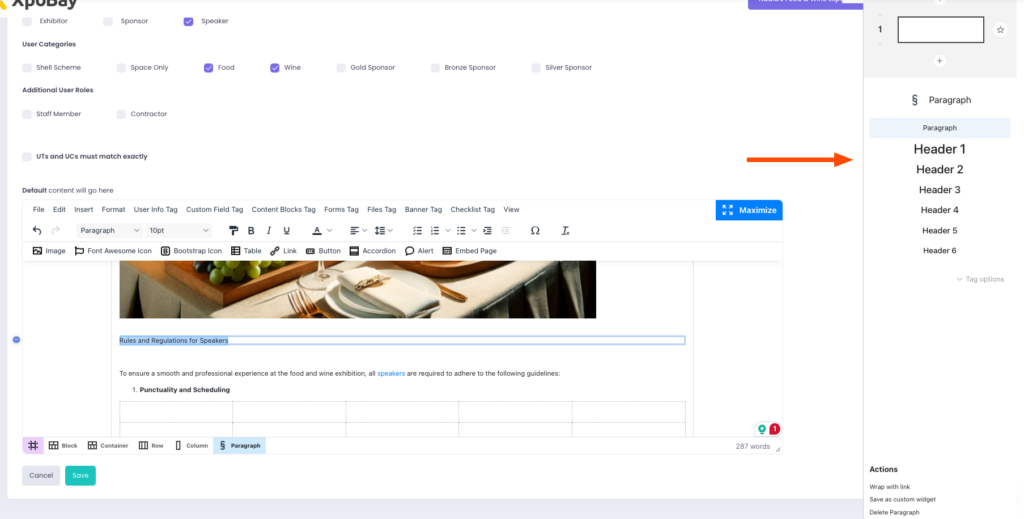Screen dimensions: 1024x519
Task: Enable the Gold Sponsor category checkbox
Action: pyautogui.click(x=341, y=68)
